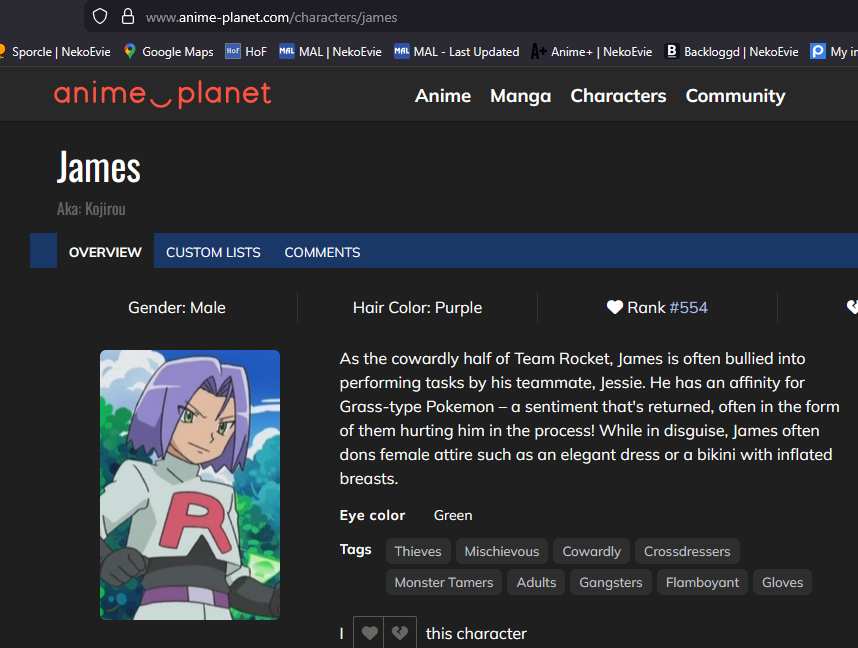Love this character with the heart button
The image size is (858, 648).
(x=369, y=633)
